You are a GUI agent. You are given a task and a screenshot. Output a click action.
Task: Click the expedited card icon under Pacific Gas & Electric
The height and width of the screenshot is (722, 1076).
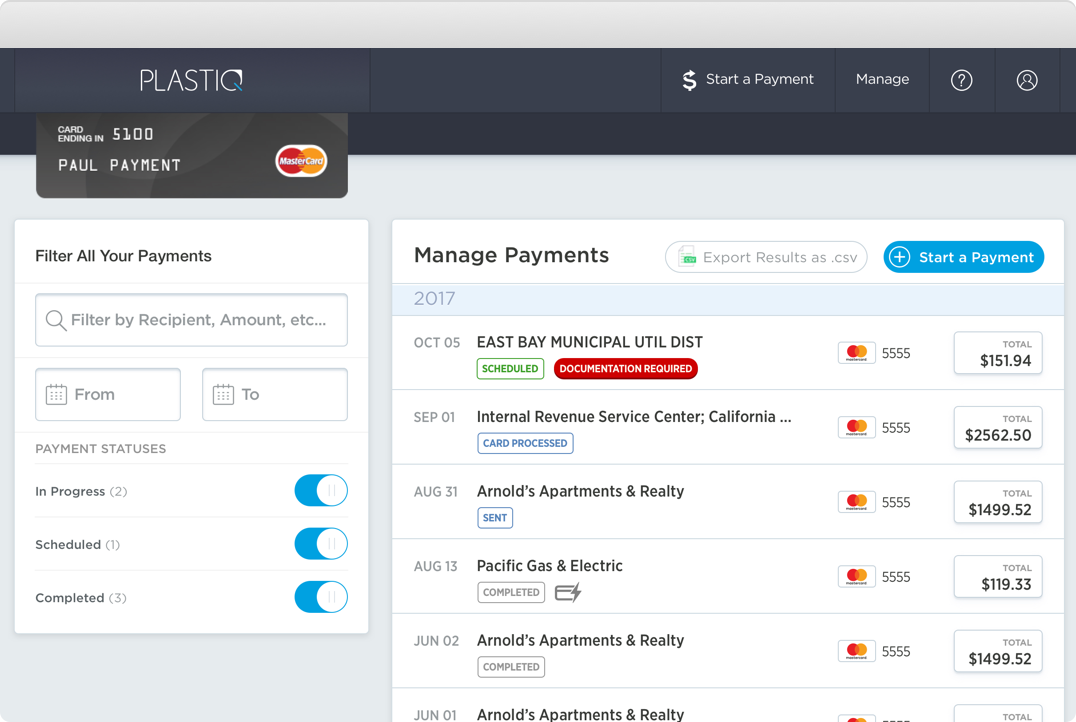tap(568, 593)
